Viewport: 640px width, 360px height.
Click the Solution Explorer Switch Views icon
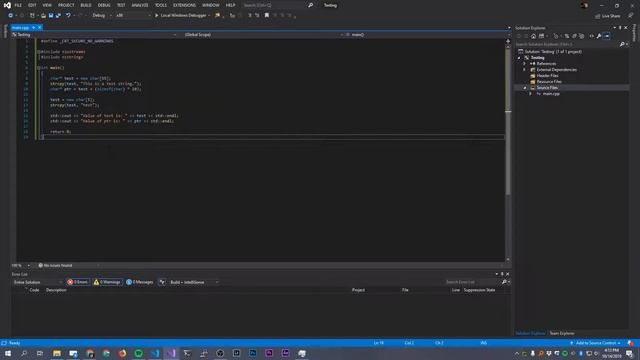(x=542, y=36)
